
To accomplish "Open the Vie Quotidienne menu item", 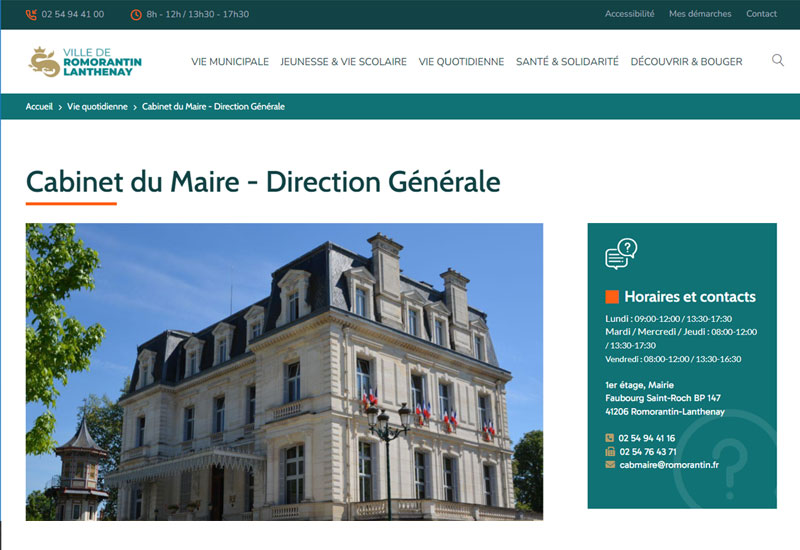I will pos(461,61).
